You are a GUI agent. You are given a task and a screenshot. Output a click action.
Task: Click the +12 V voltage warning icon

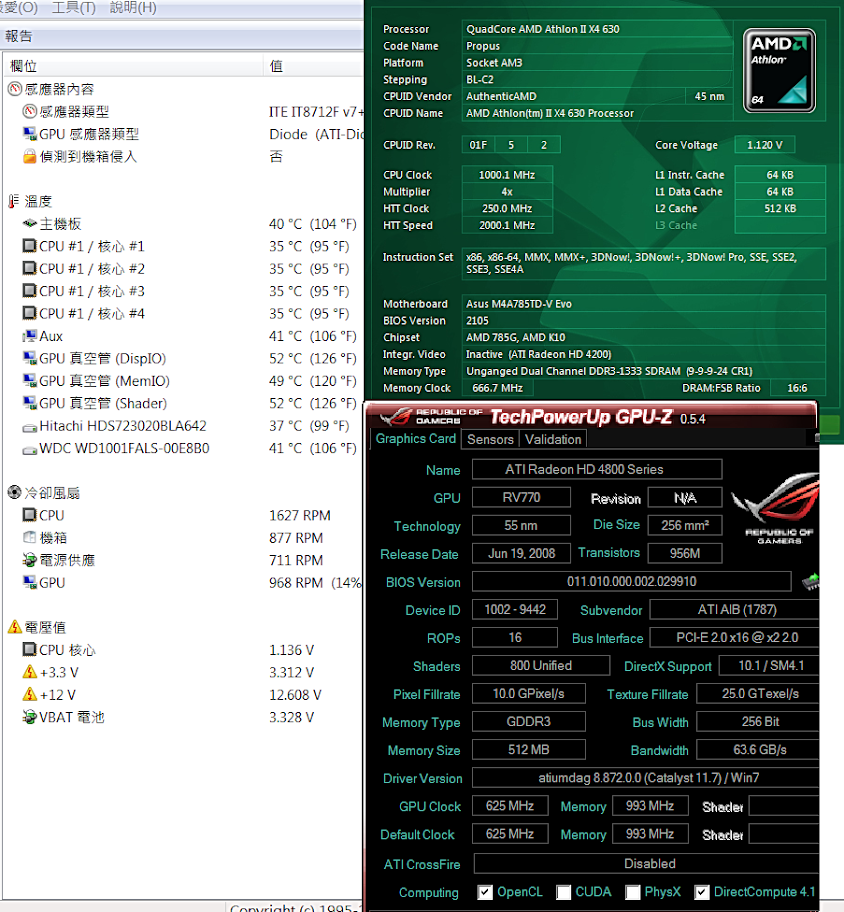pyautogui.click(x=29, y=694)
